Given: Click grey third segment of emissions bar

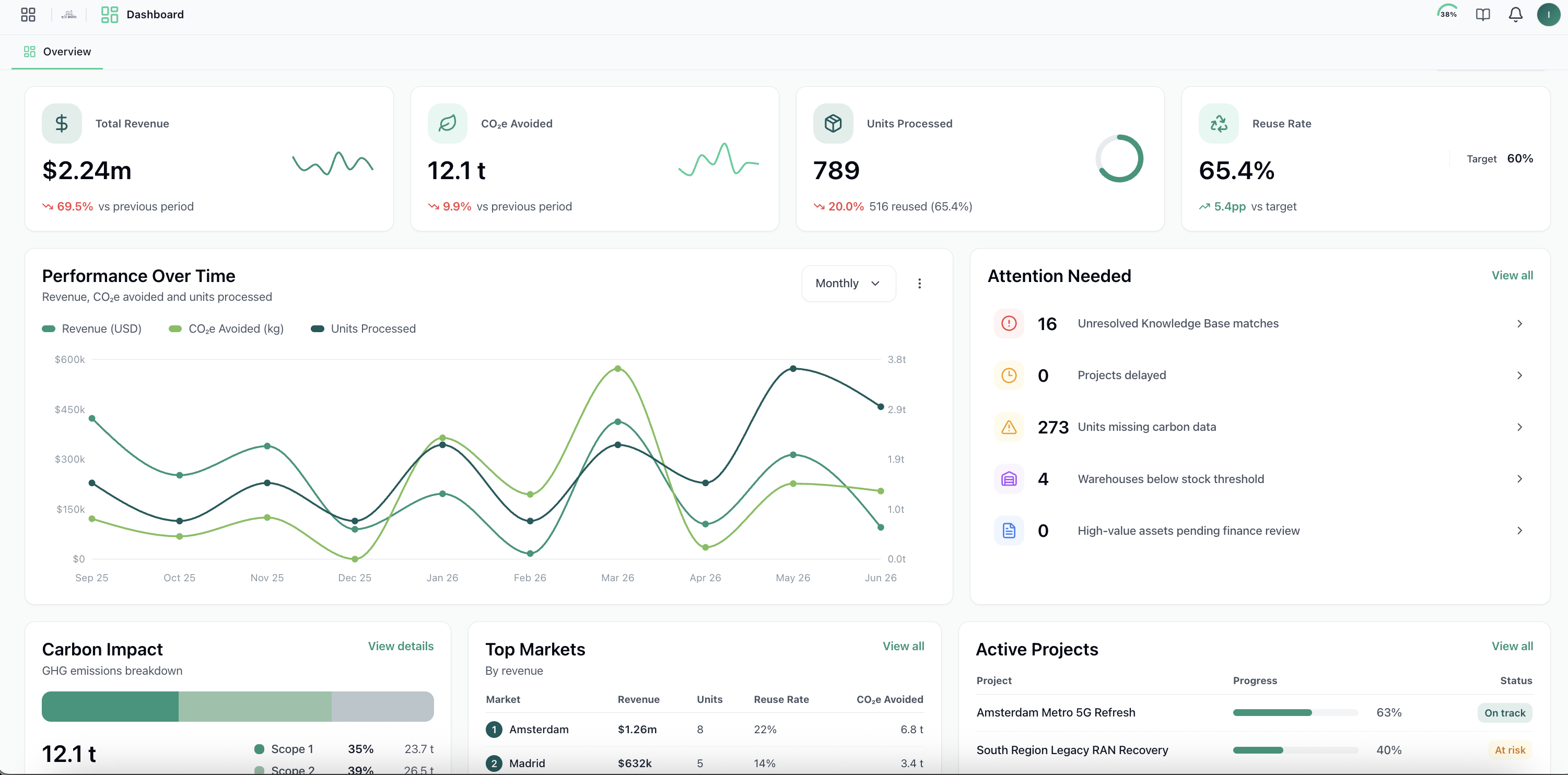Looking at the screenshot, I should pyautogui.click(x=383, y=707).
